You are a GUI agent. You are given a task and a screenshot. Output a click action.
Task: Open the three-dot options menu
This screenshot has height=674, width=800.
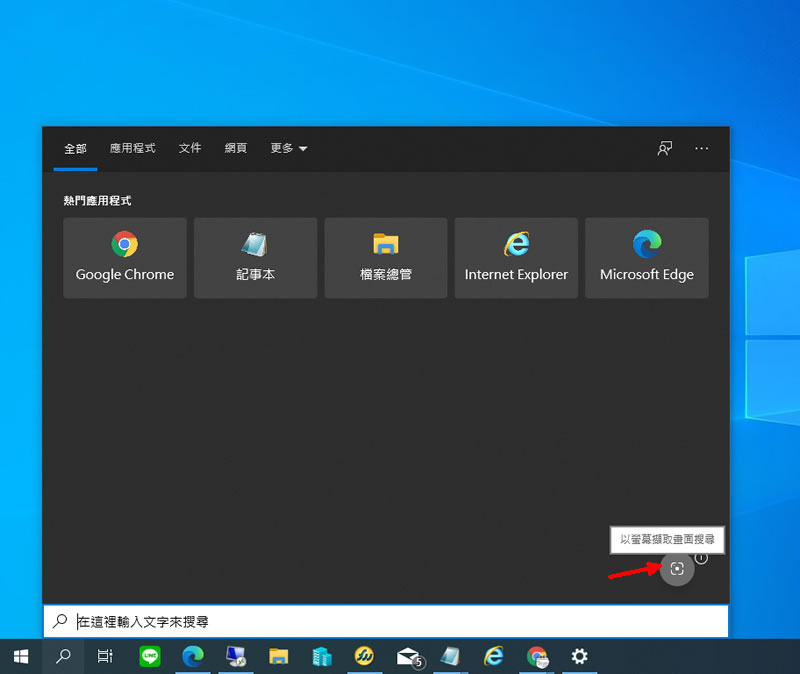pos(701,148)
